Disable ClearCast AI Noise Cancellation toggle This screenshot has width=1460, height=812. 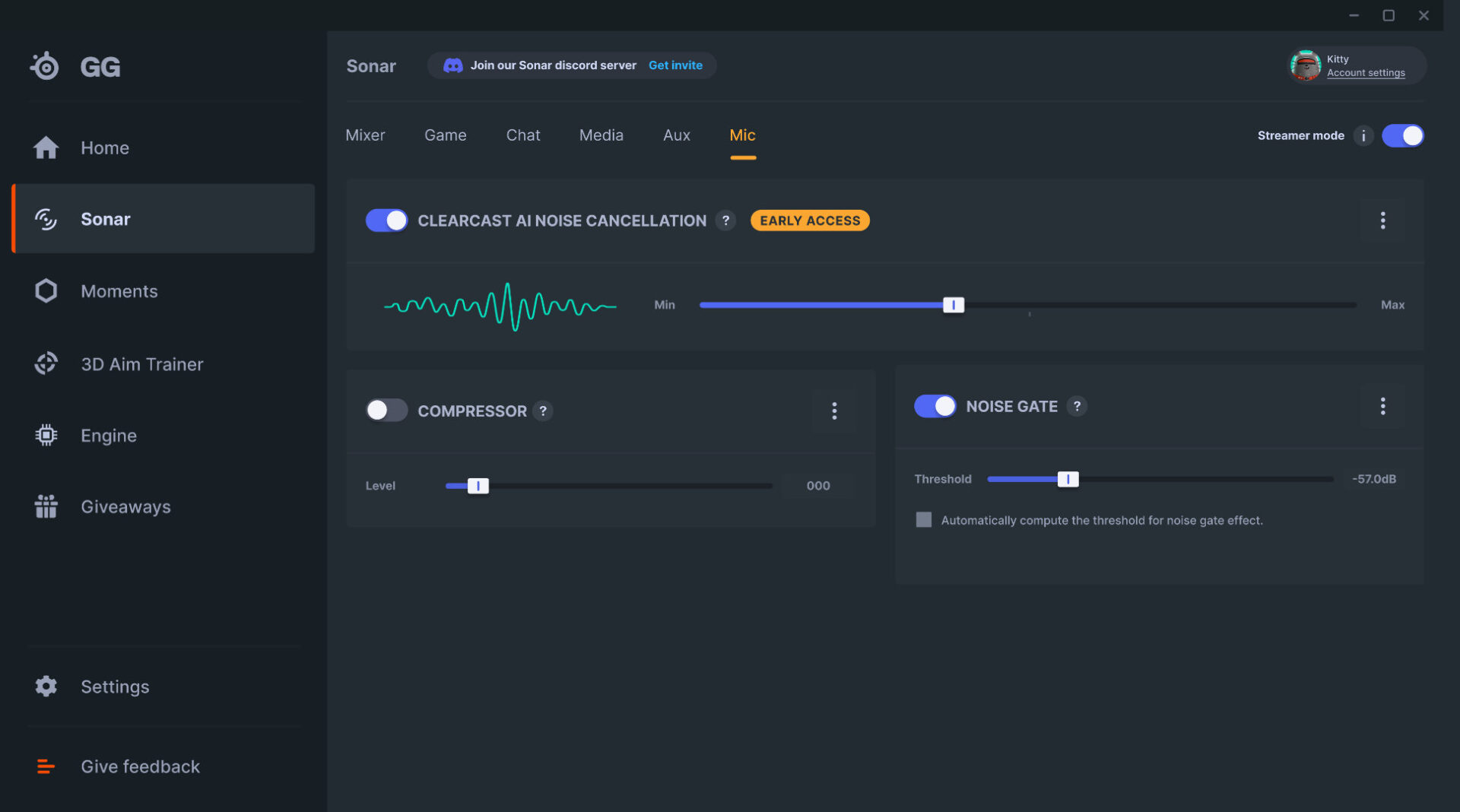[x=386, y=220]
